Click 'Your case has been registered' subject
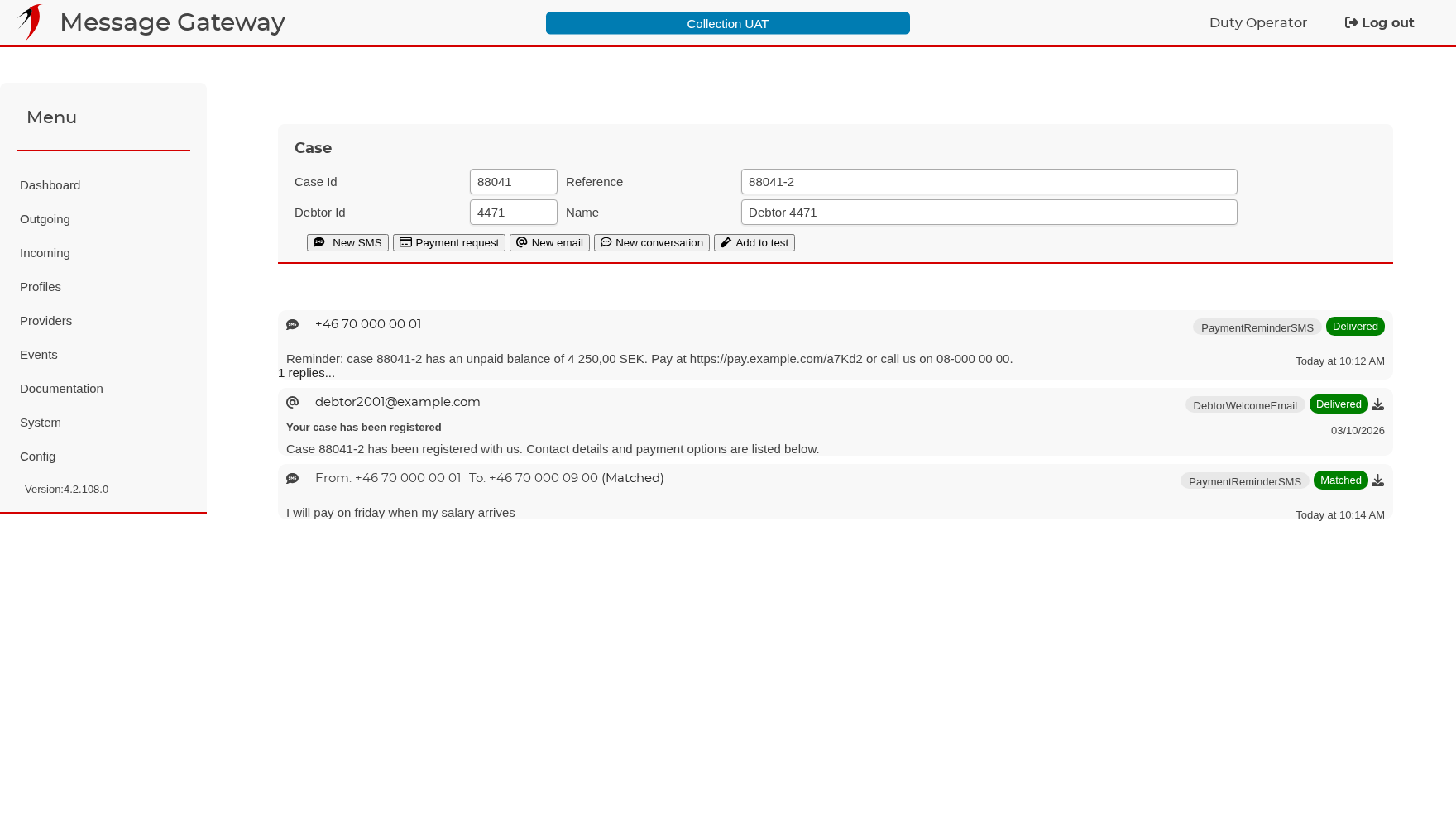Screen dimensions: 1456x827 click(364, 428)
